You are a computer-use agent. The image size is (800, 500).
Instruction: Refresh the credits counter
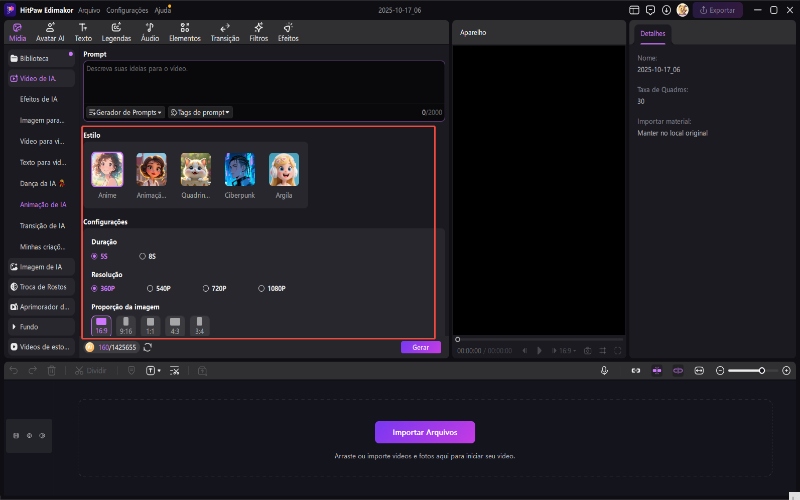147,347
